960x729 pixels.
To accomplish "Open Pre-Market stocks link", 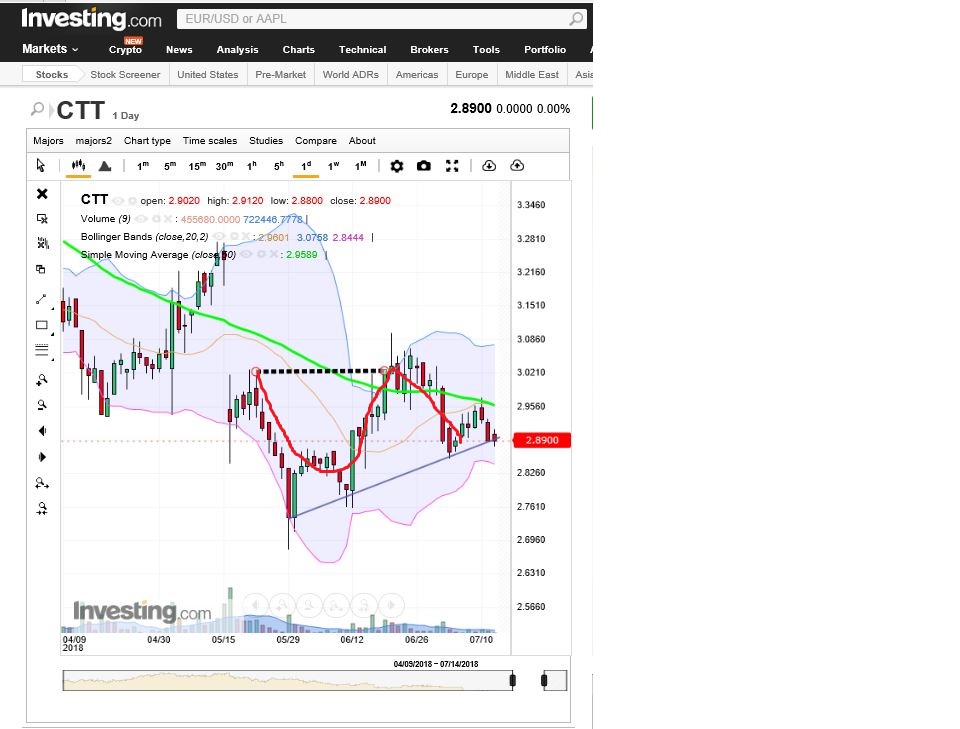I will coord(280,75).
